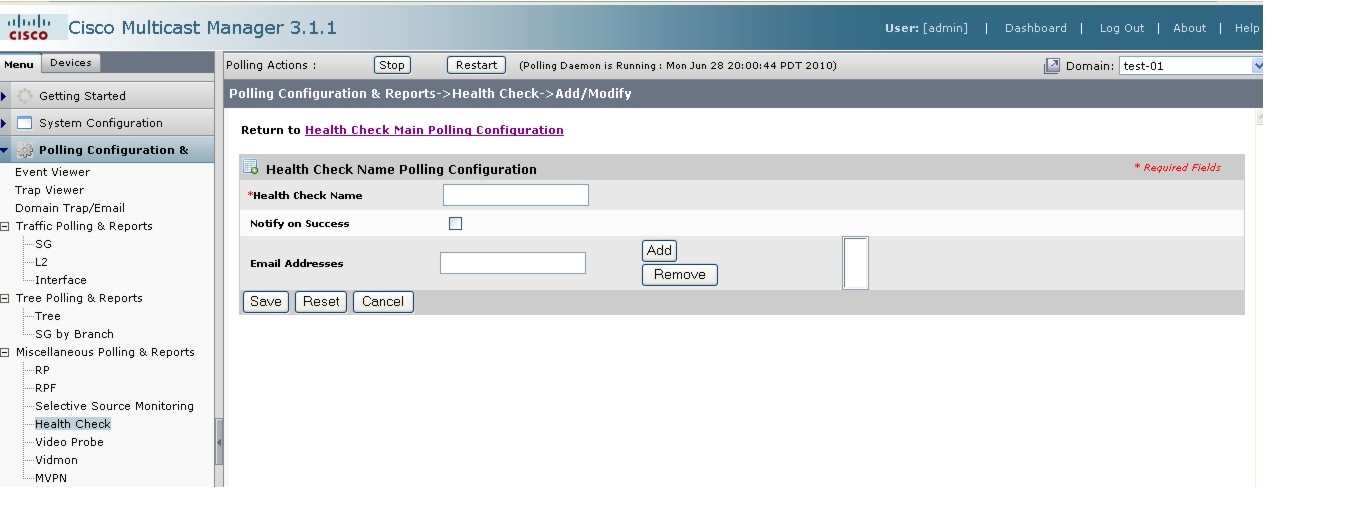Viewport: 1350px width, 512px height.
Task: Save the health check configuration
Action: pos(265,301)
